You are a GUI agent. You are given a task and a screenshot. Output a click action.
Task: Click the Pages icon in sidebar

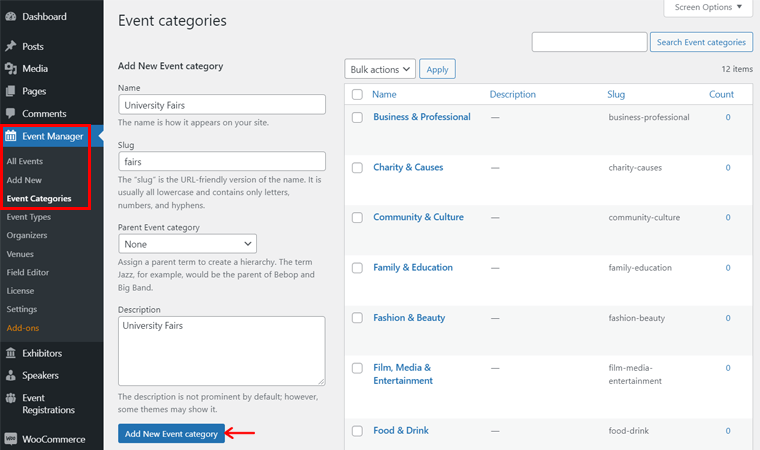[11, 91]
